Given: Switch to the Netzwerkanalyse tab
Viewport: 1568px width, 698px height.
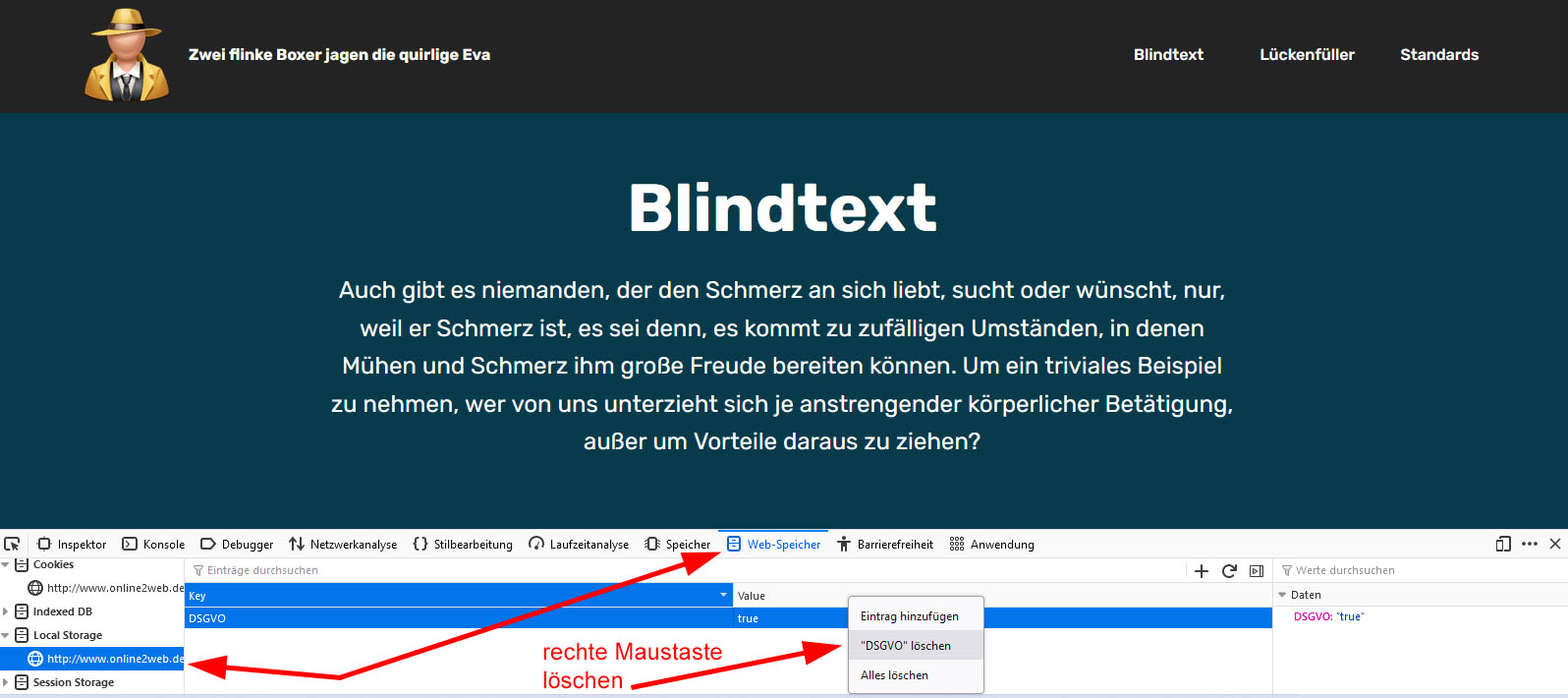Looking at the screenshot, I should click(343, 545).
